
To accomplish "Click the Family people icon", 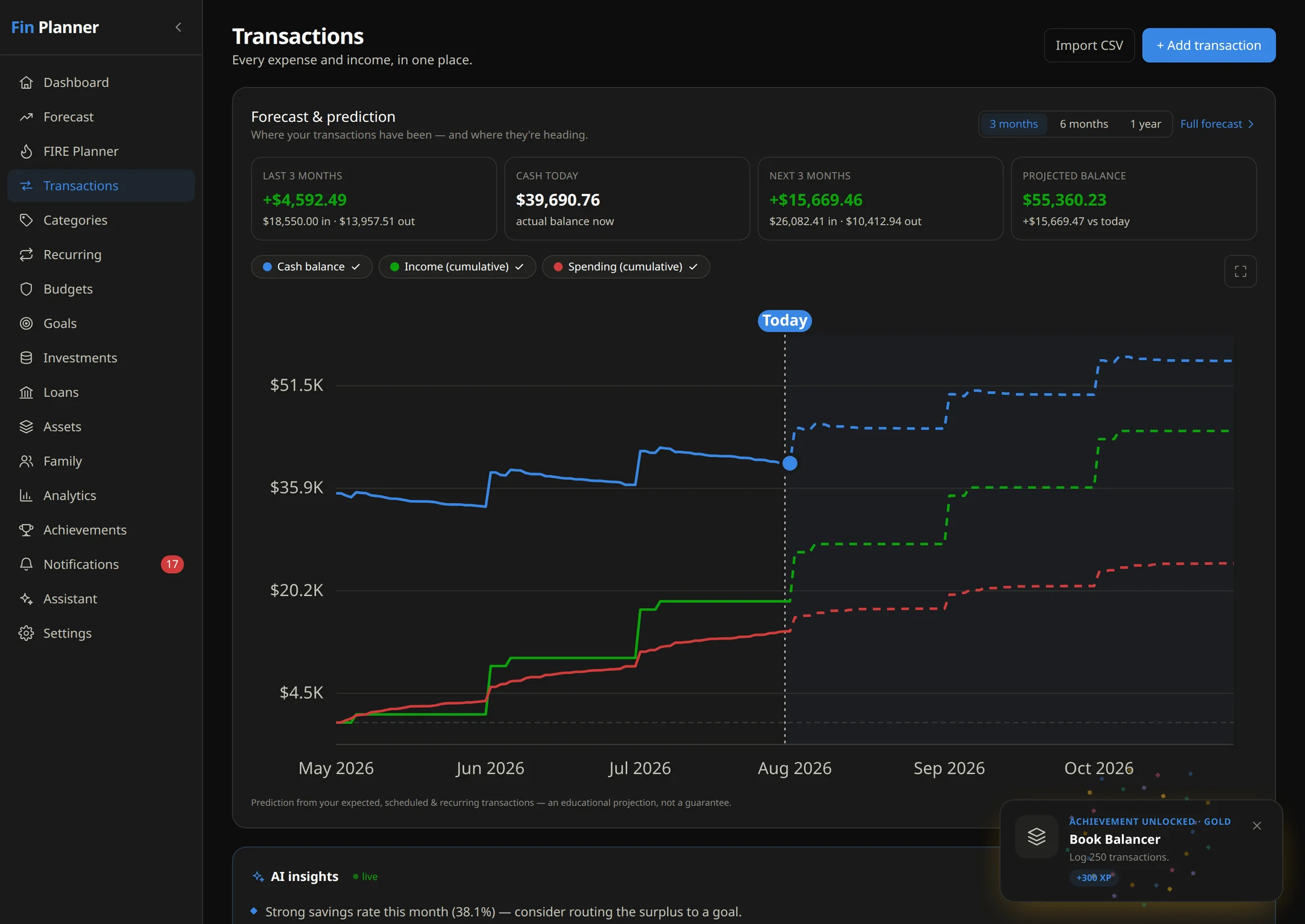I will tap(26, 461).
